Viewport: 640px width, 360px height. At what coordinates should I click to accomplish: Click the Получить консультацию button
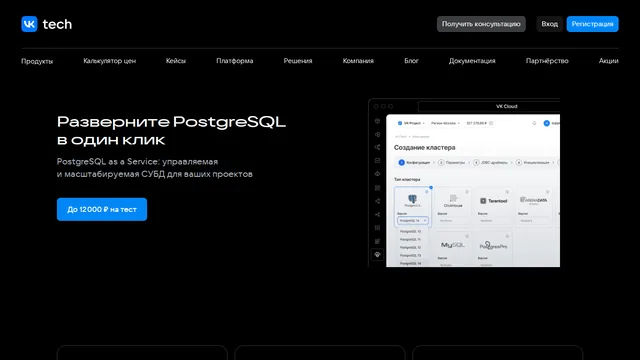[481, 24]
